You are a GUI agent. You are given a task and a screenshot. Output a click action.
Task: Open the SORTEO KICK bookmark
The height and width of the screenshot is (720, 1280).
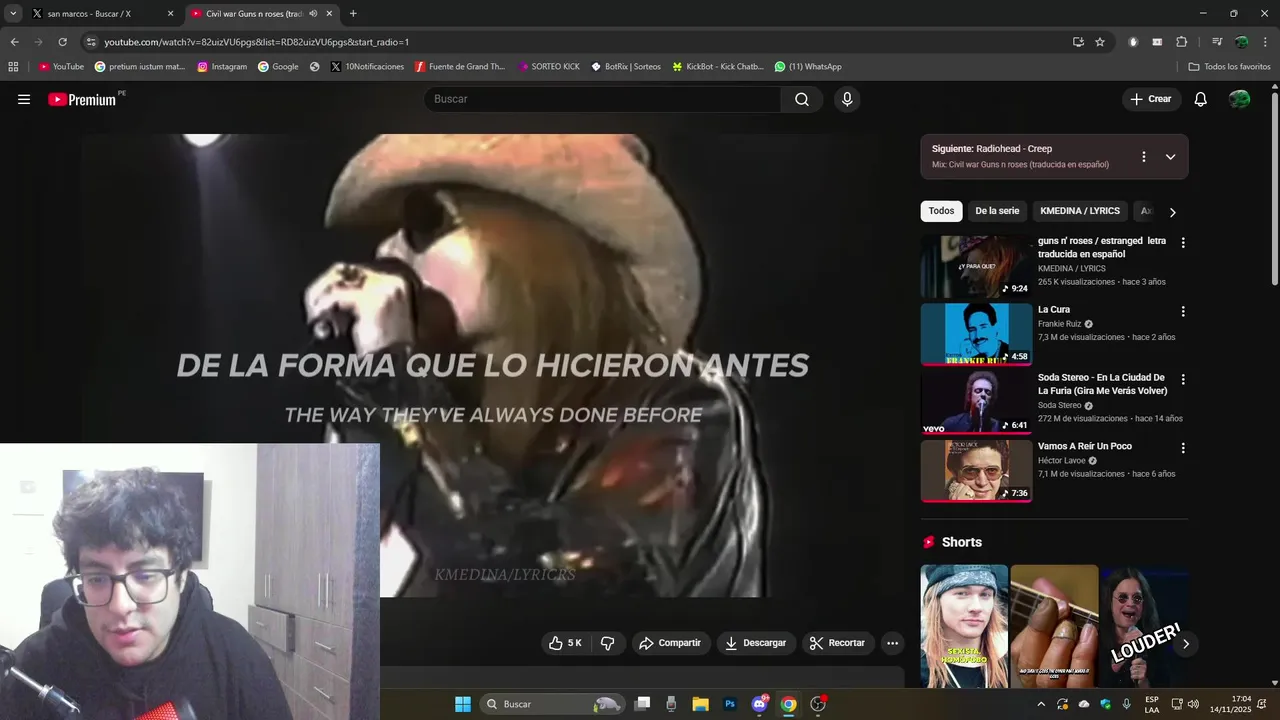549,67
